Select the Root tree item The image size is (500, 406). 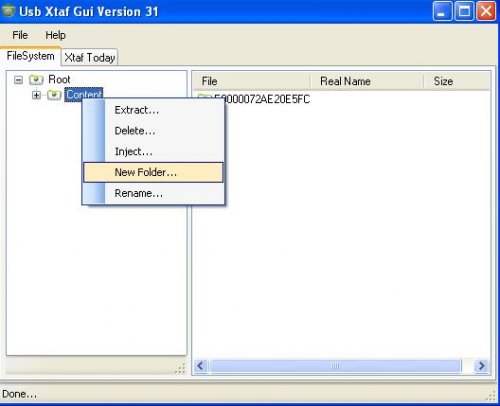point(59,79)
